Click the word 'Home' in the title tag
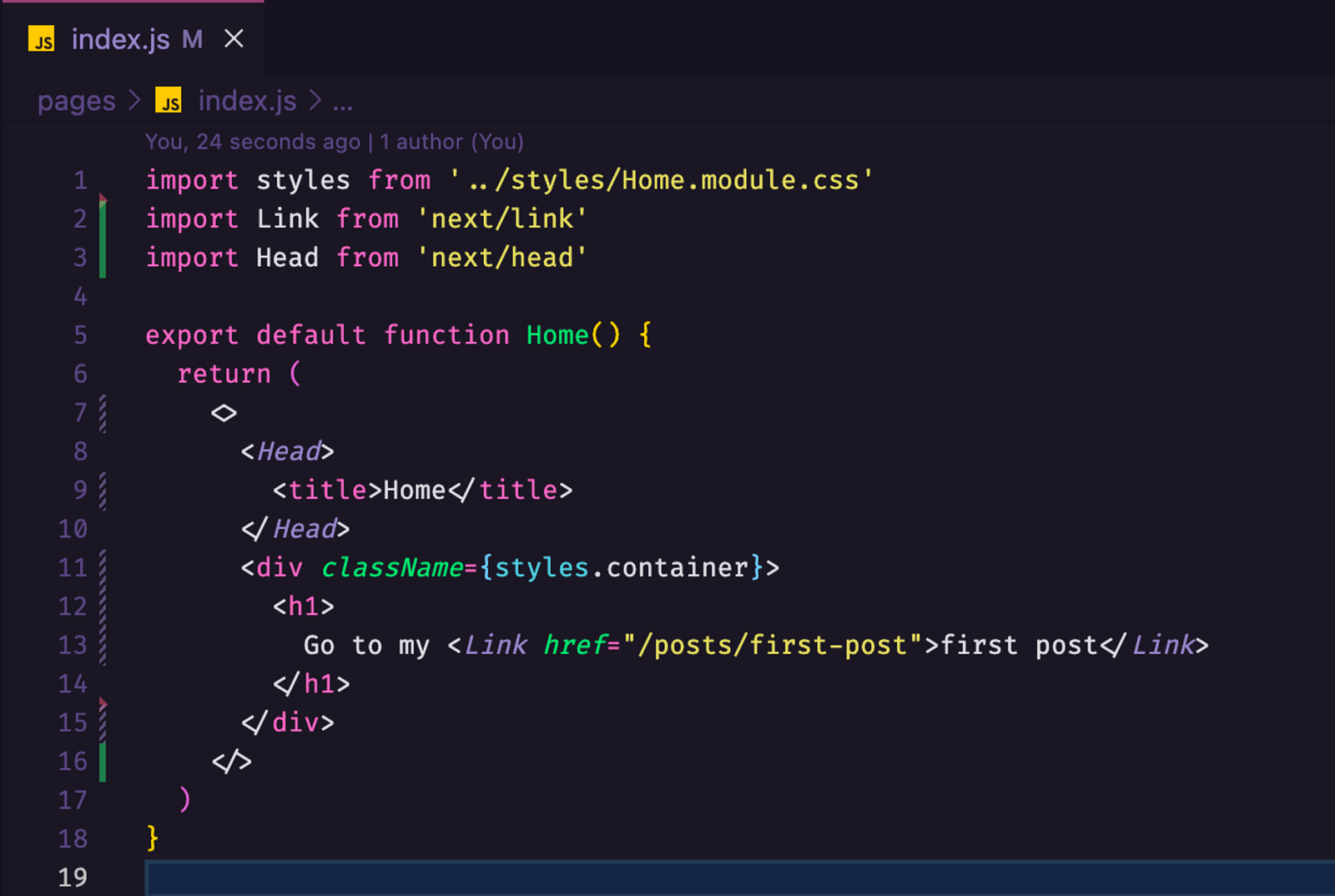1335x896 pixels. (x=413, y=490)
